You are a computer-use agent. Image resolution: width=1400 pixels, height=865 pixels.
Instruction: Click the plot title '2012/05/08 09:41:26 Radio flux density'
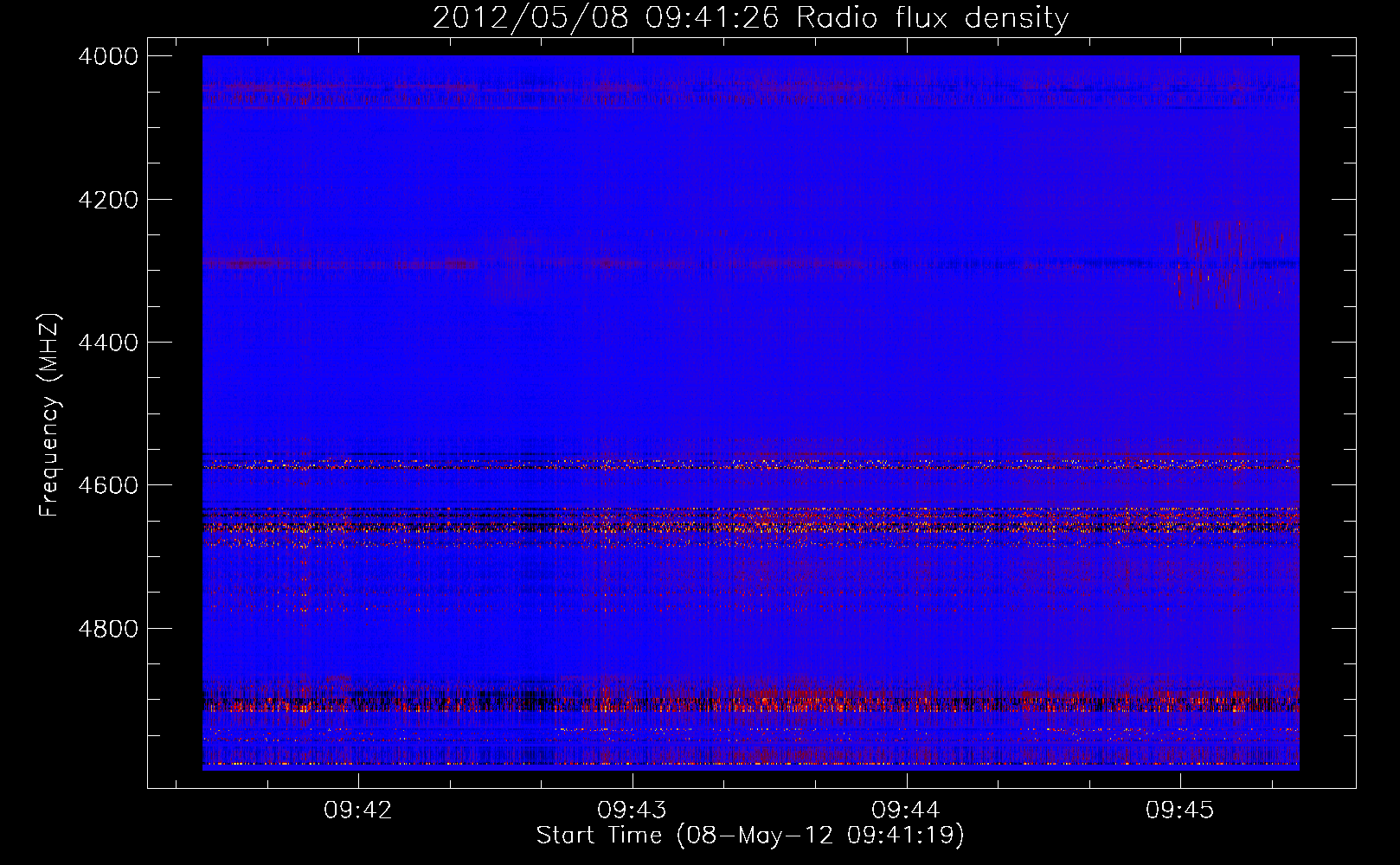(750, 18)
